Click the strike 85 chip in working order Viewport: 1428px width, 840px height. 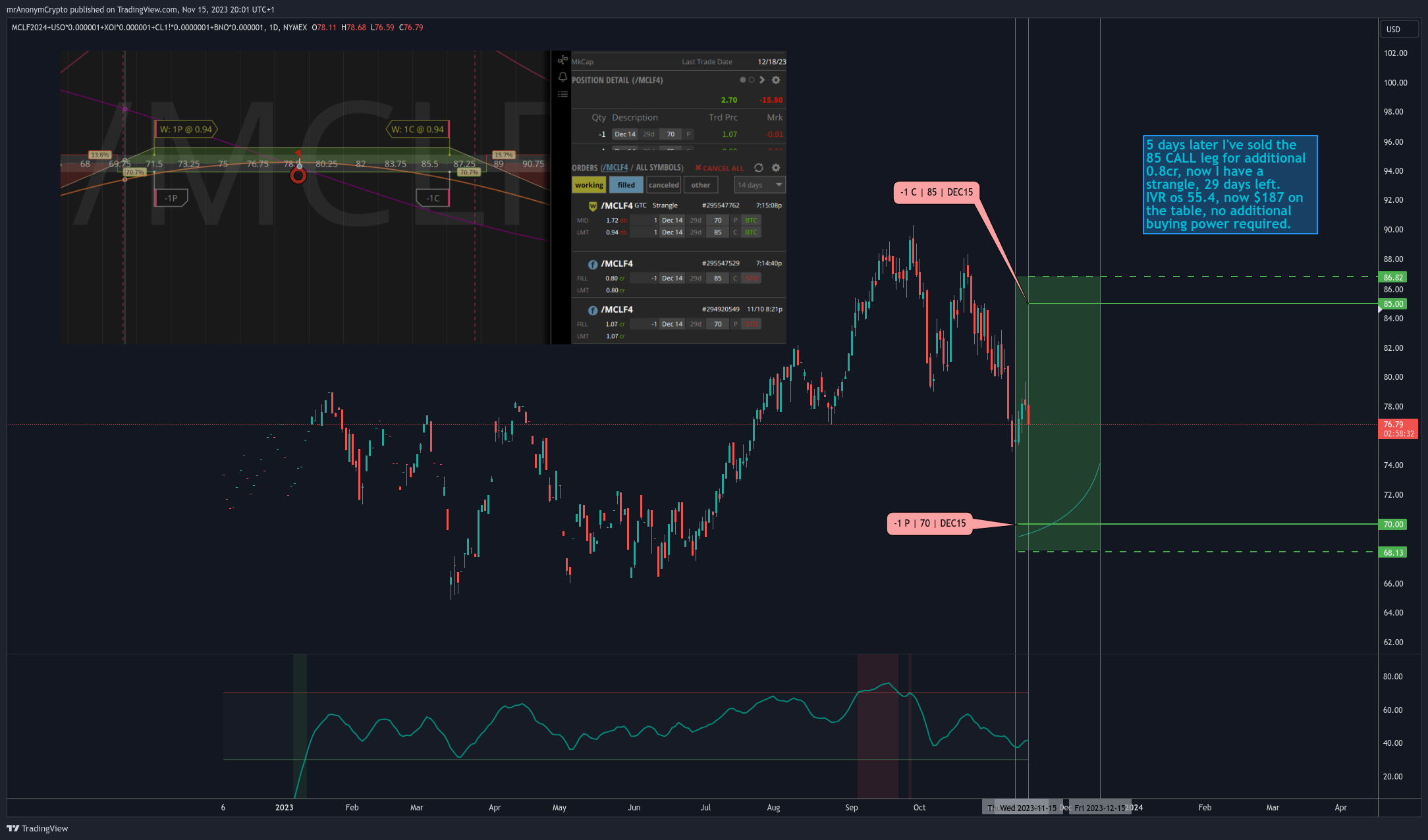(x=718, y=232)
